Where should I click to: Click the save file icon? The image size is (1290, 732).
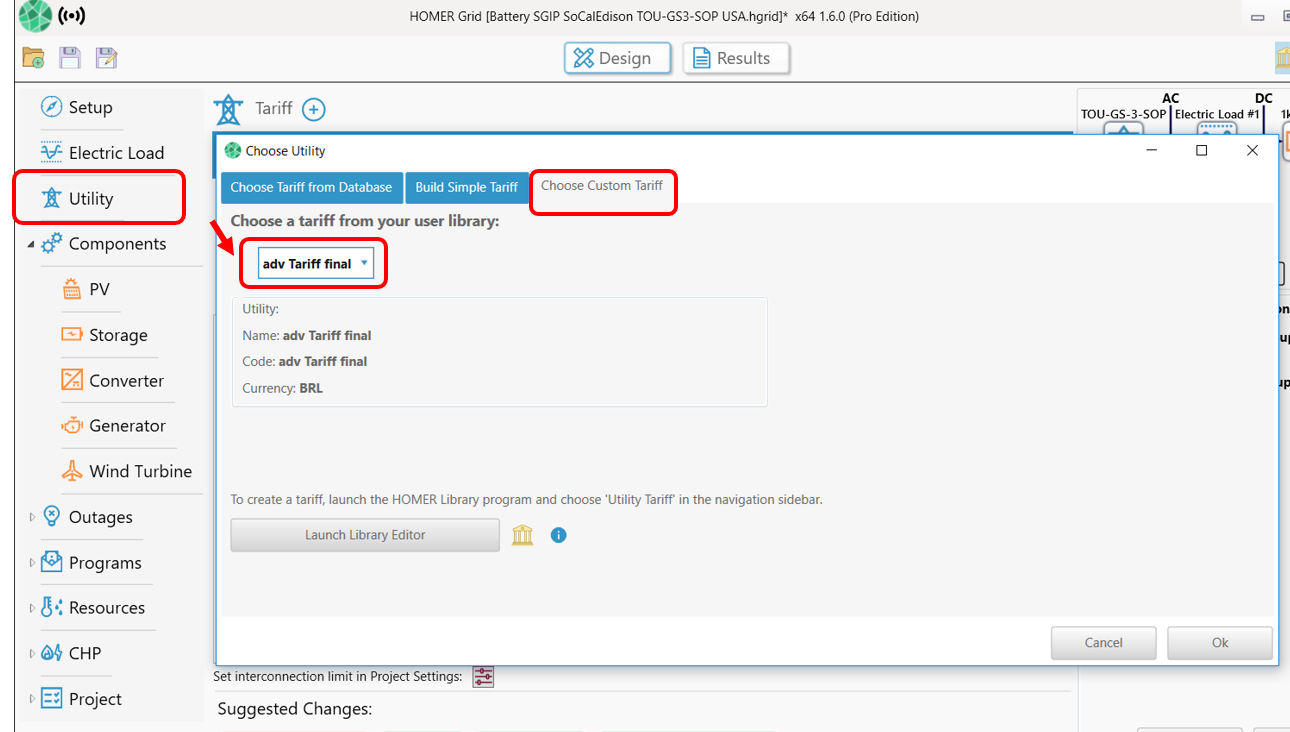coord(70,58)
